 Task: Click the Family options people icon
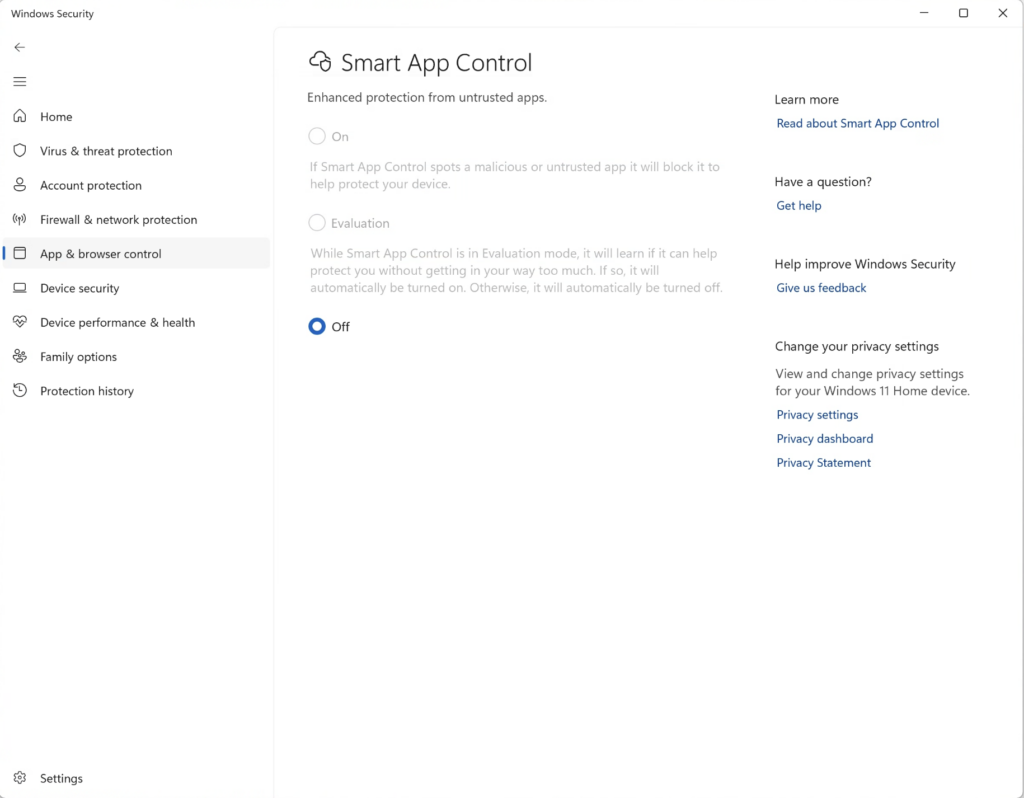(19, 357)
